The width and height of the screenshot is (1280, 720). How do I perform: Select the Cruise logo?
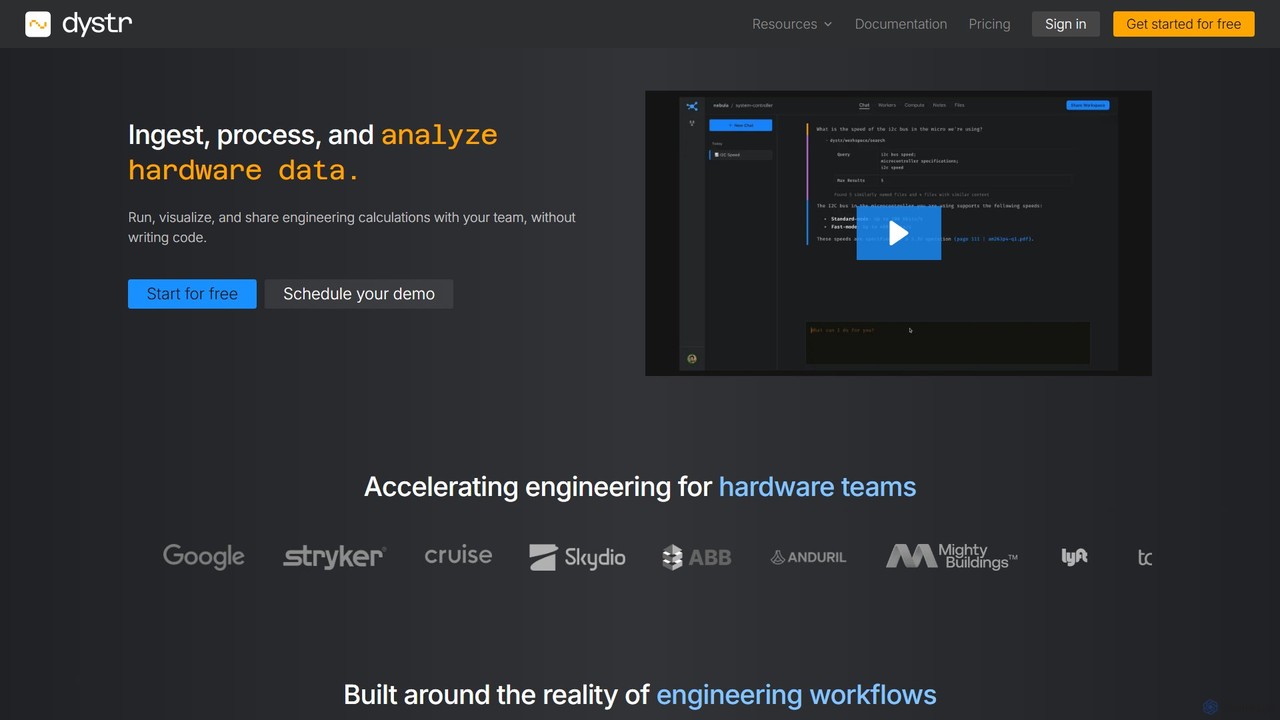(458, 555)
